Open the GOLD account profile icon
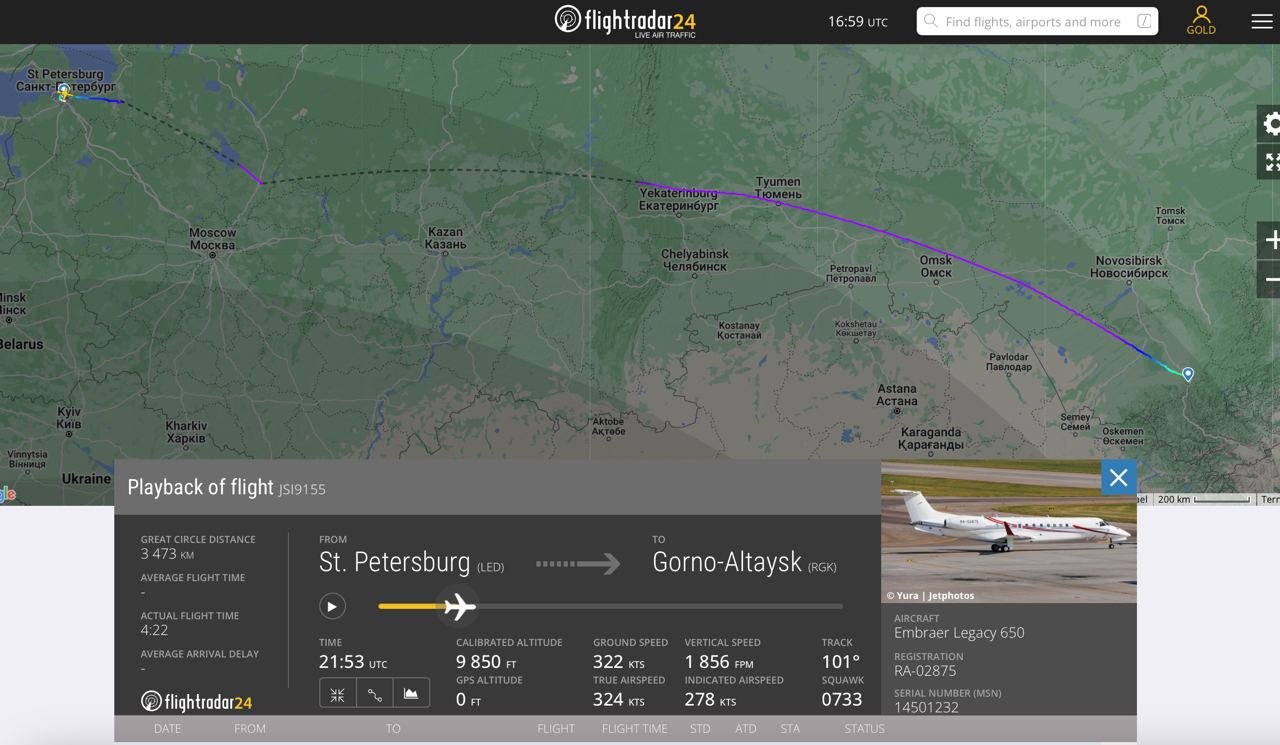The width and height of the screenshot is (1280, 745). [1201, 20]
